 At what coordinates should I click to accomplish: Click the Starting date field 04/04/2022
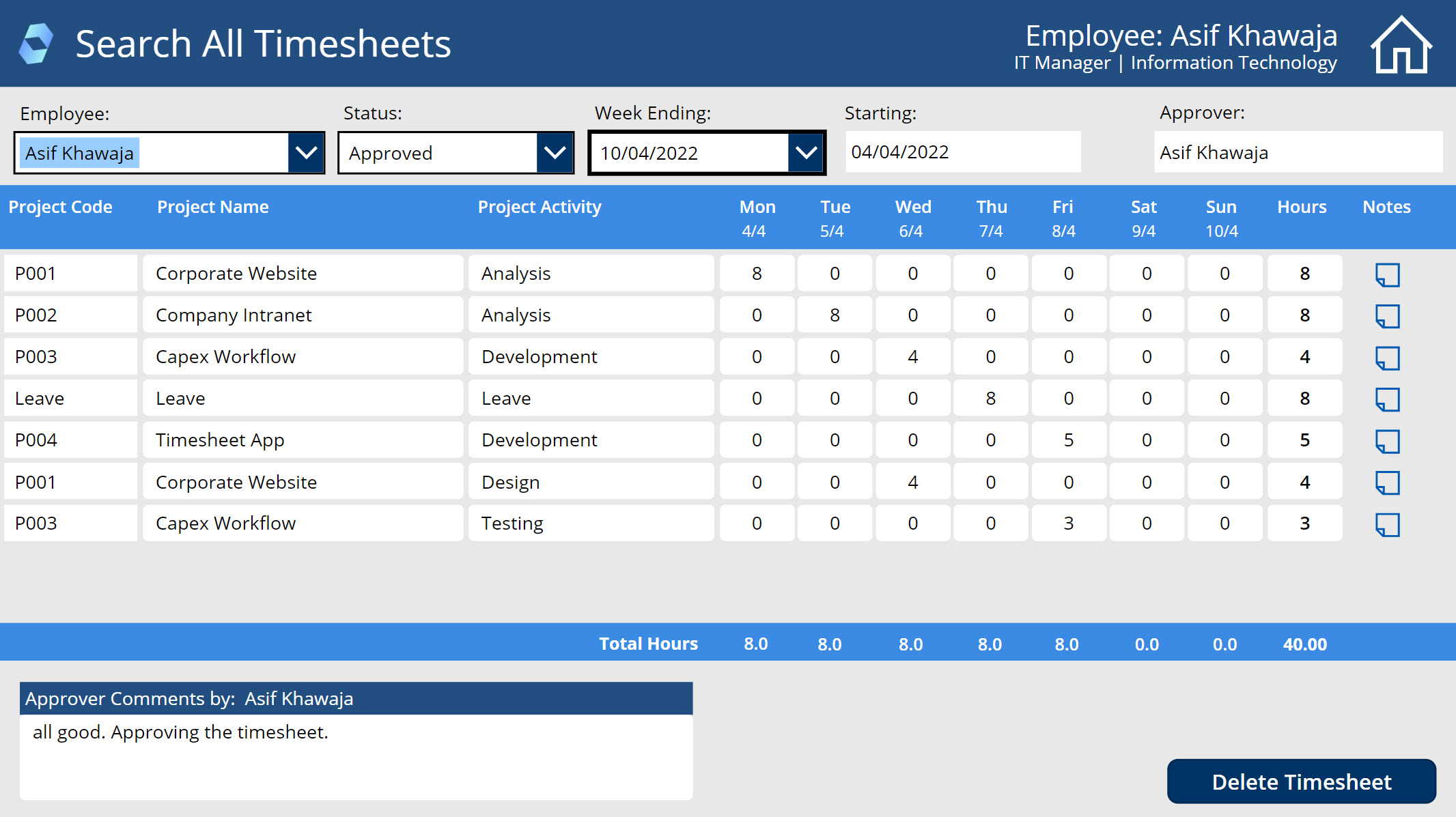click(962, 152)
